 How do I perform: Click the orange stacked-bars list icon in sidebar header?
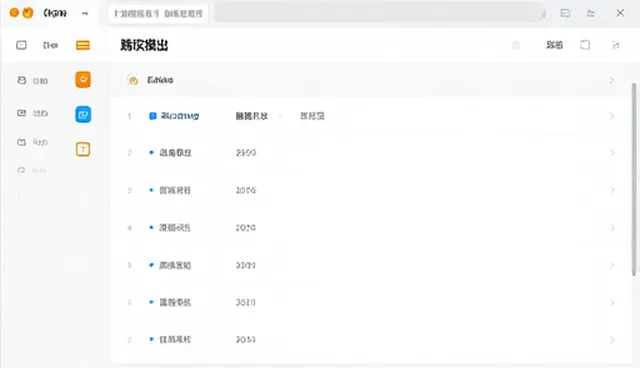point(83,45)
